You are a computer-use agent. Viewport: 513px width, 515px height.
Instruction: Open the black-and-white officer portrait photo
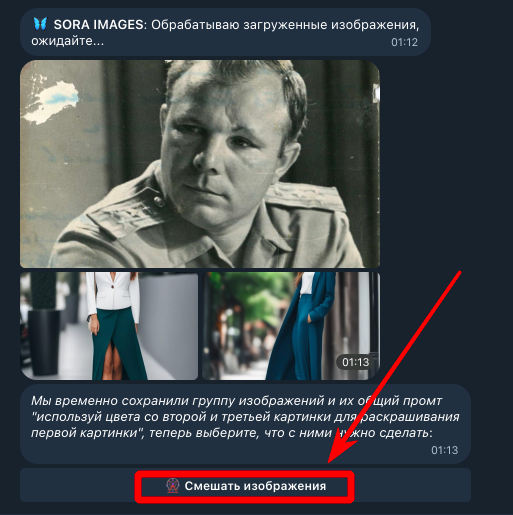click(x=200, y=164)
